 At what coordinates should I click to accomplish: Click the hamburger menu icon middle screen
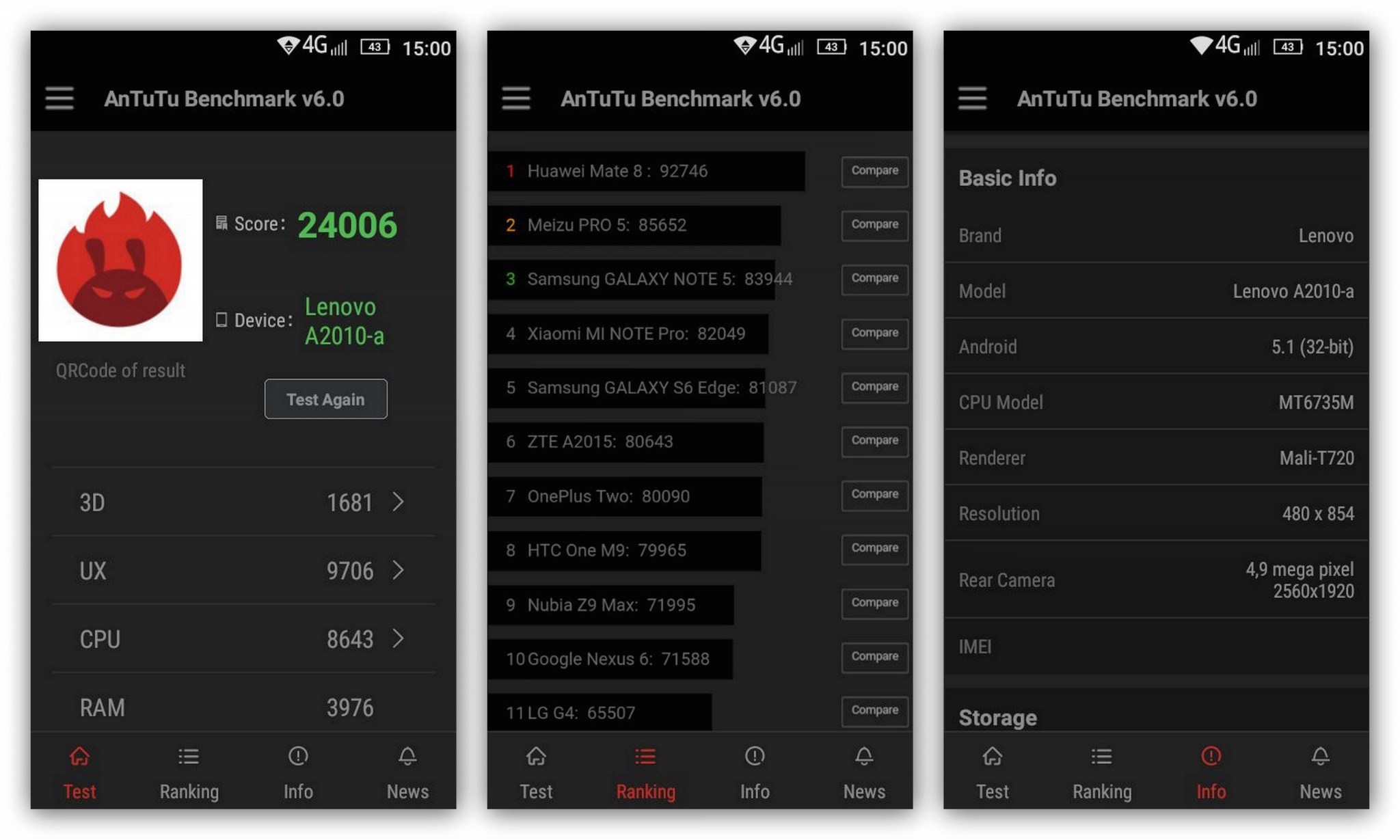tap(515, 99)
